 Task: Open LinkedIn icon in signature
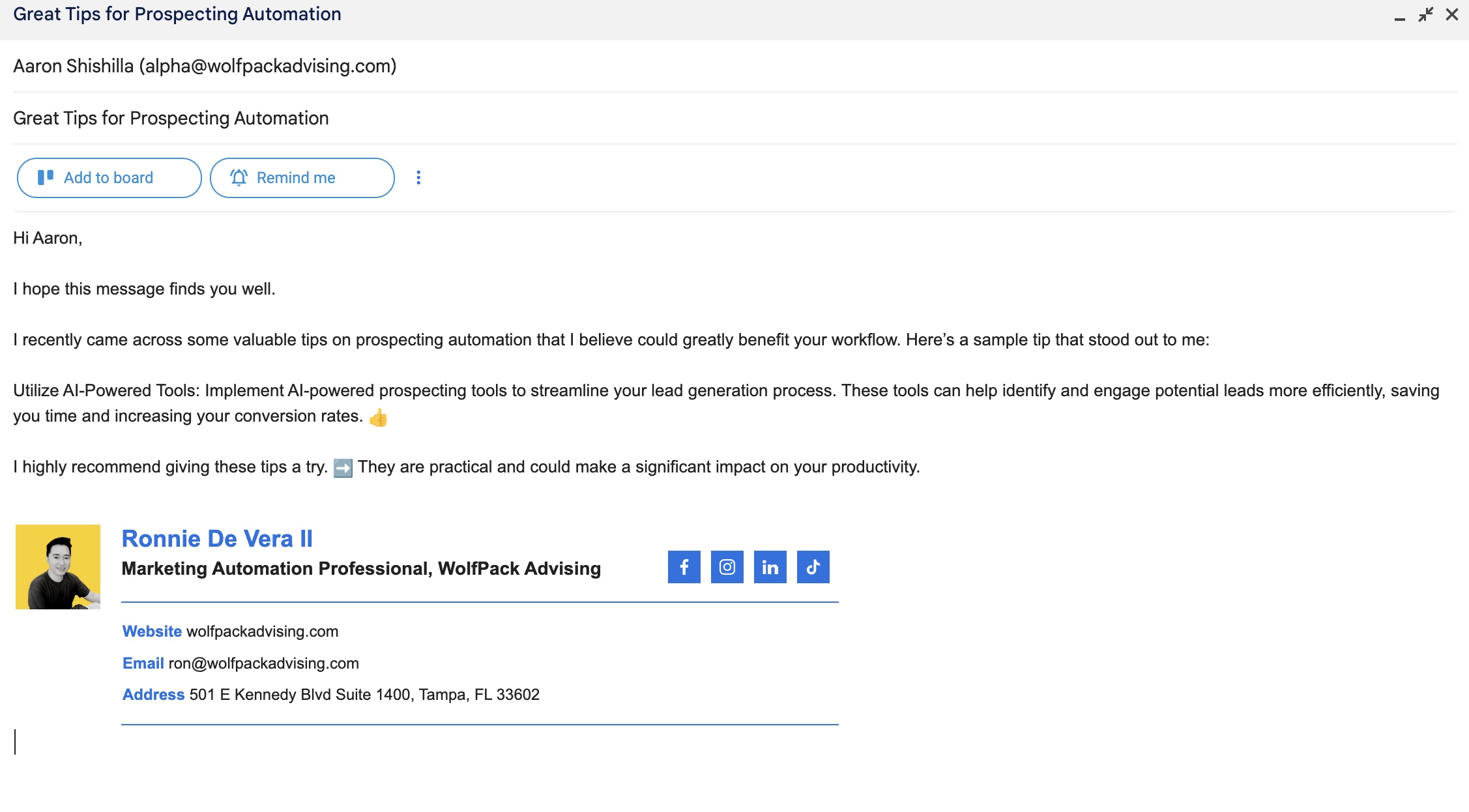(770, 567)
